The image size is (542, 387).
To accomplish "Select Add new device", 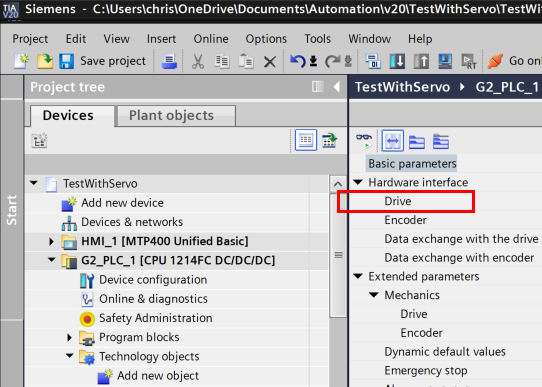I will click(122, 203).
